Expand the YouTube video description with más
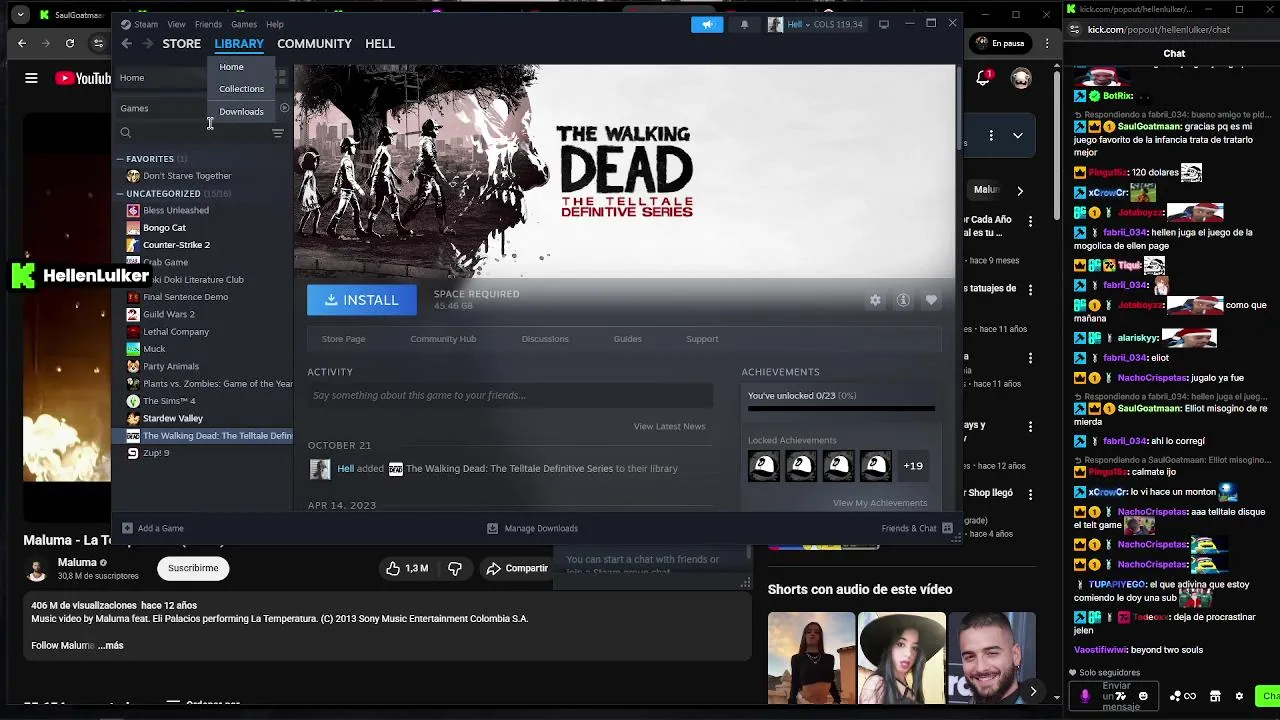 coord(110,645)
